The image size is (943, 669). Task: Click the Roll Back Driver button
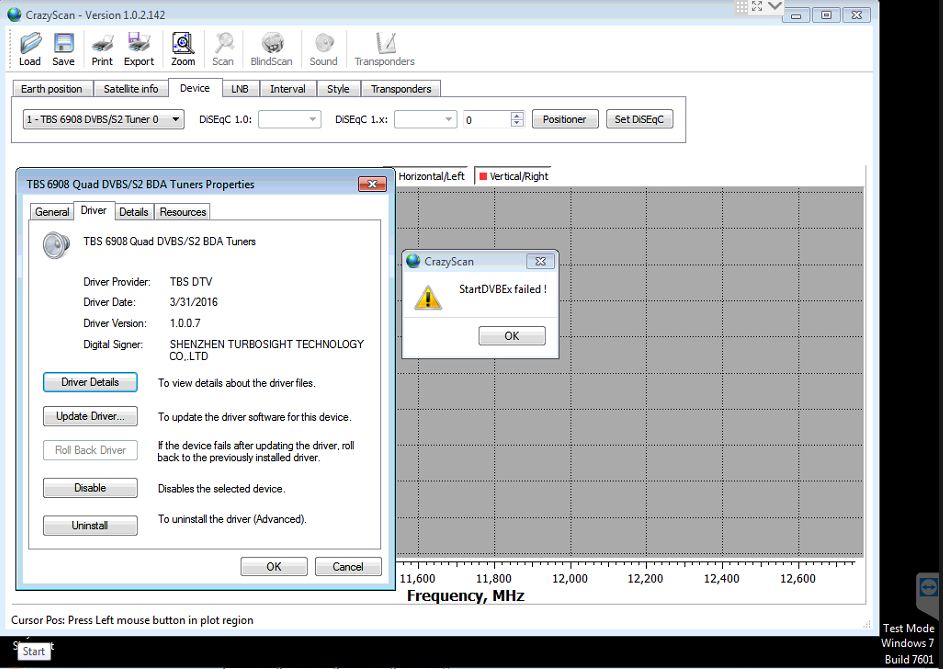pos(90,450)
